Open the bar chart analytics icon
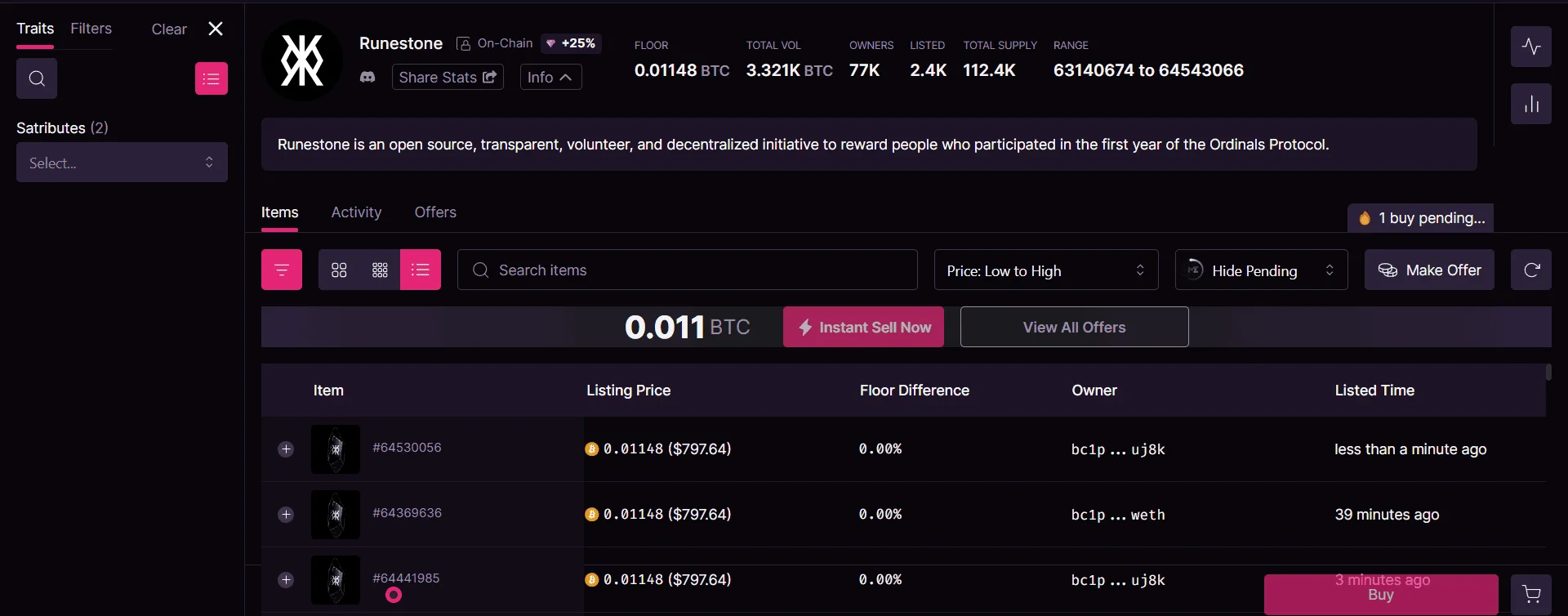 [1531, 104]
